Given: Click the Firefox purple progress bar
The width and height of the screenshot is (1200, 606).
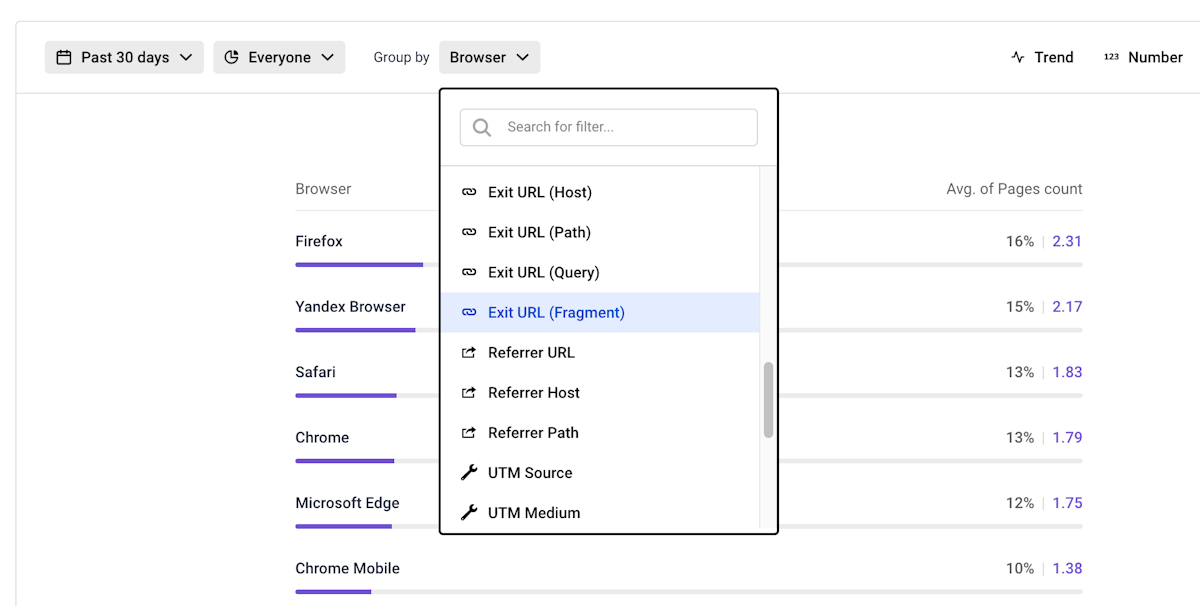Looking at the screenshot, I should coord(359,265).
